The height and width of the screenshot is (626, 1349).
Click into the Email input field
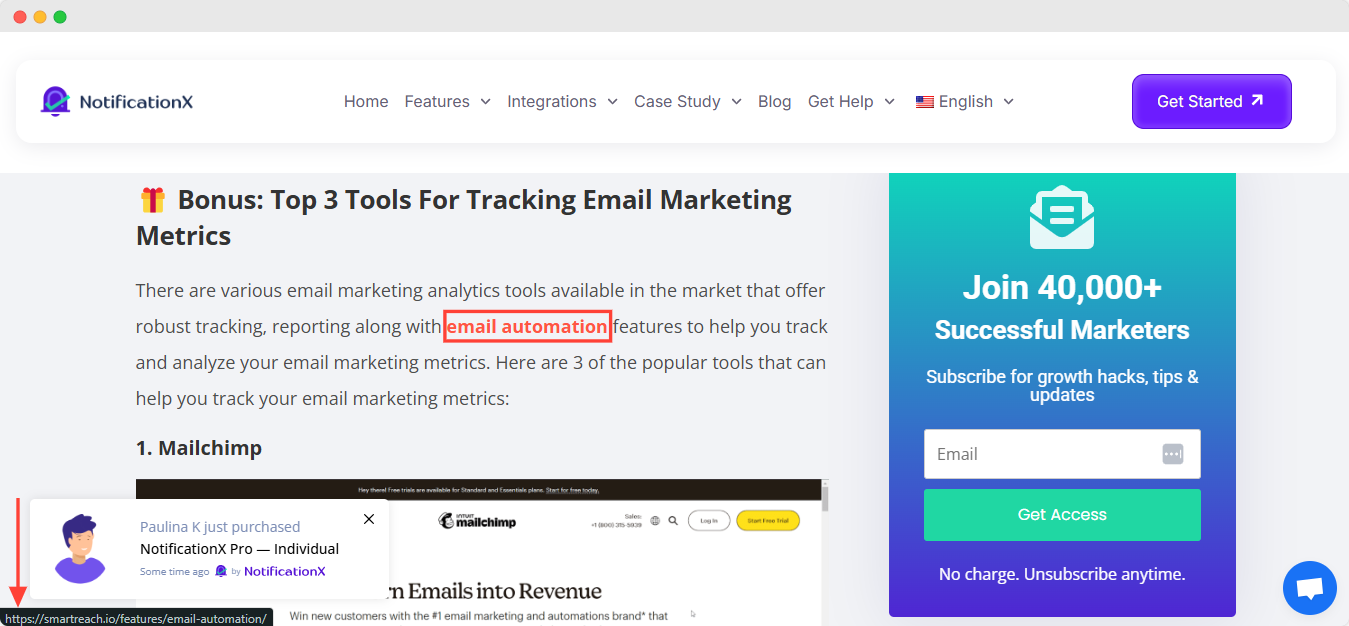(1040, 454)
